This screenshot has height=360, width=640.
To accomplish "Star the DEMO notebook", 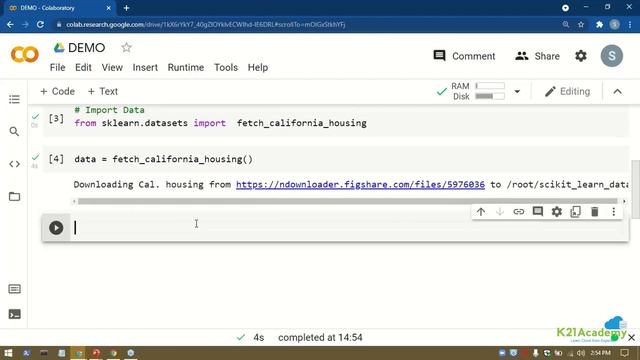I will [127, 47].
